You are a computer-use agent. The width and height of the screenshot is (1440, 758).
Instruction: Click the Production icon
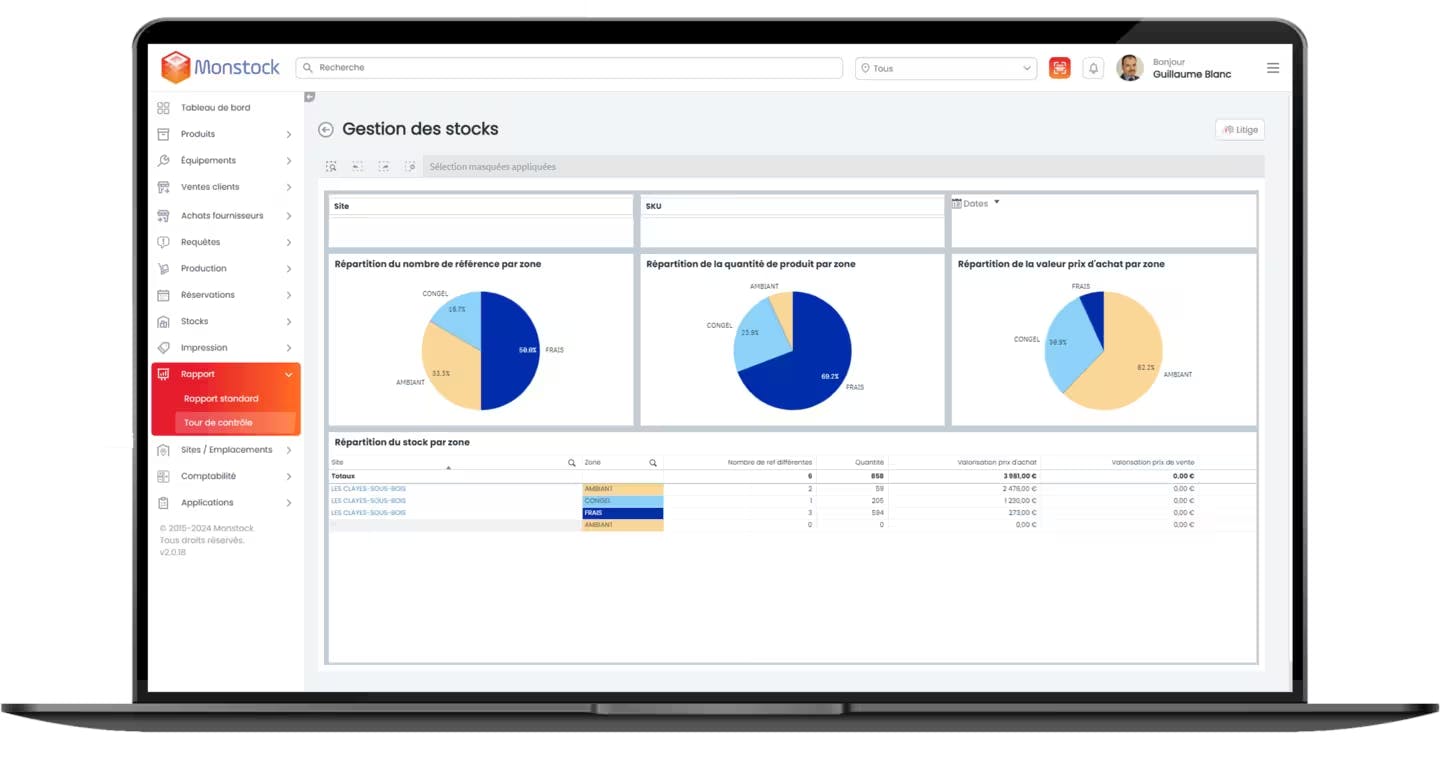coord(164,269)
